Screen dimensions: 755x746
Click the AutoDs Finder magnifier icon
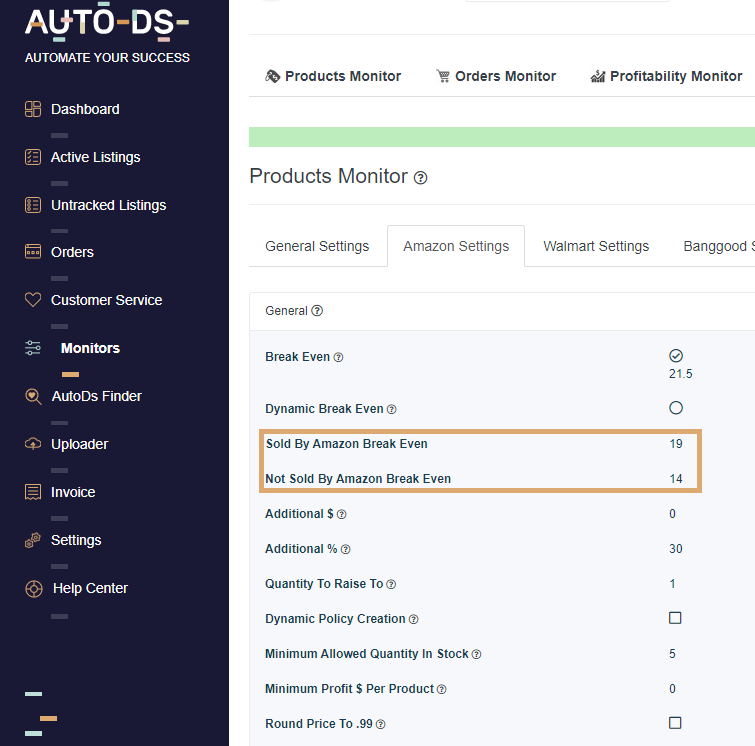33,396
